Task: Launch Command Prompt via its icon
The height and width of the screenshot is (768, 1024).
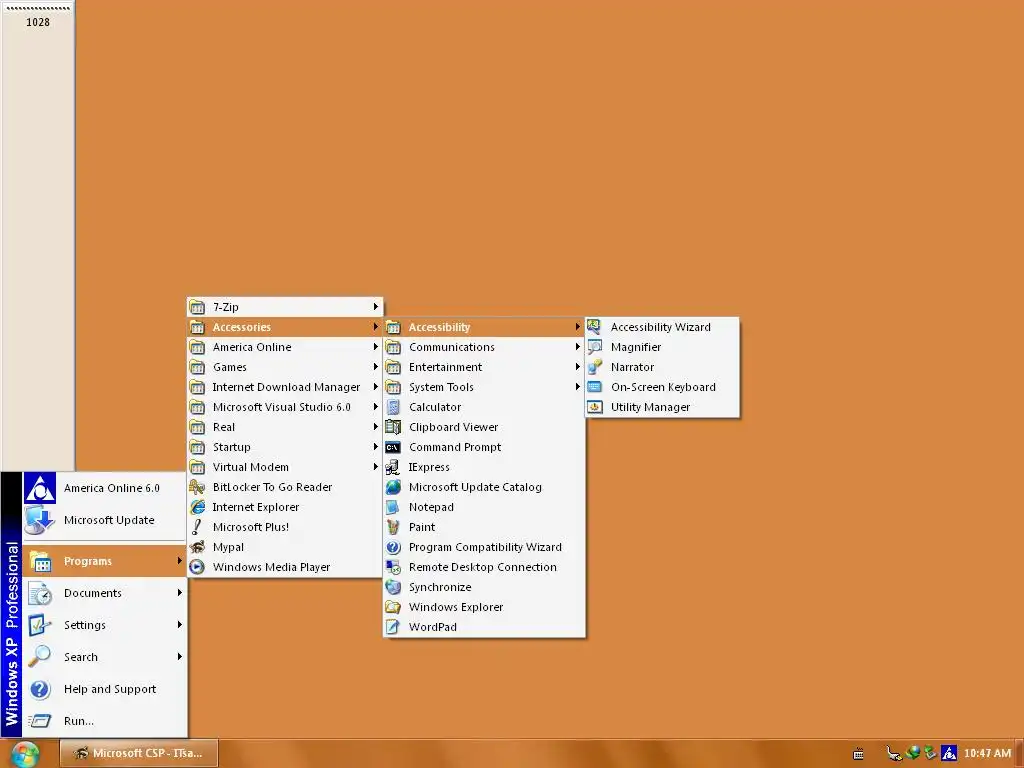Action: pyautogui.click(x=392, y=447)
